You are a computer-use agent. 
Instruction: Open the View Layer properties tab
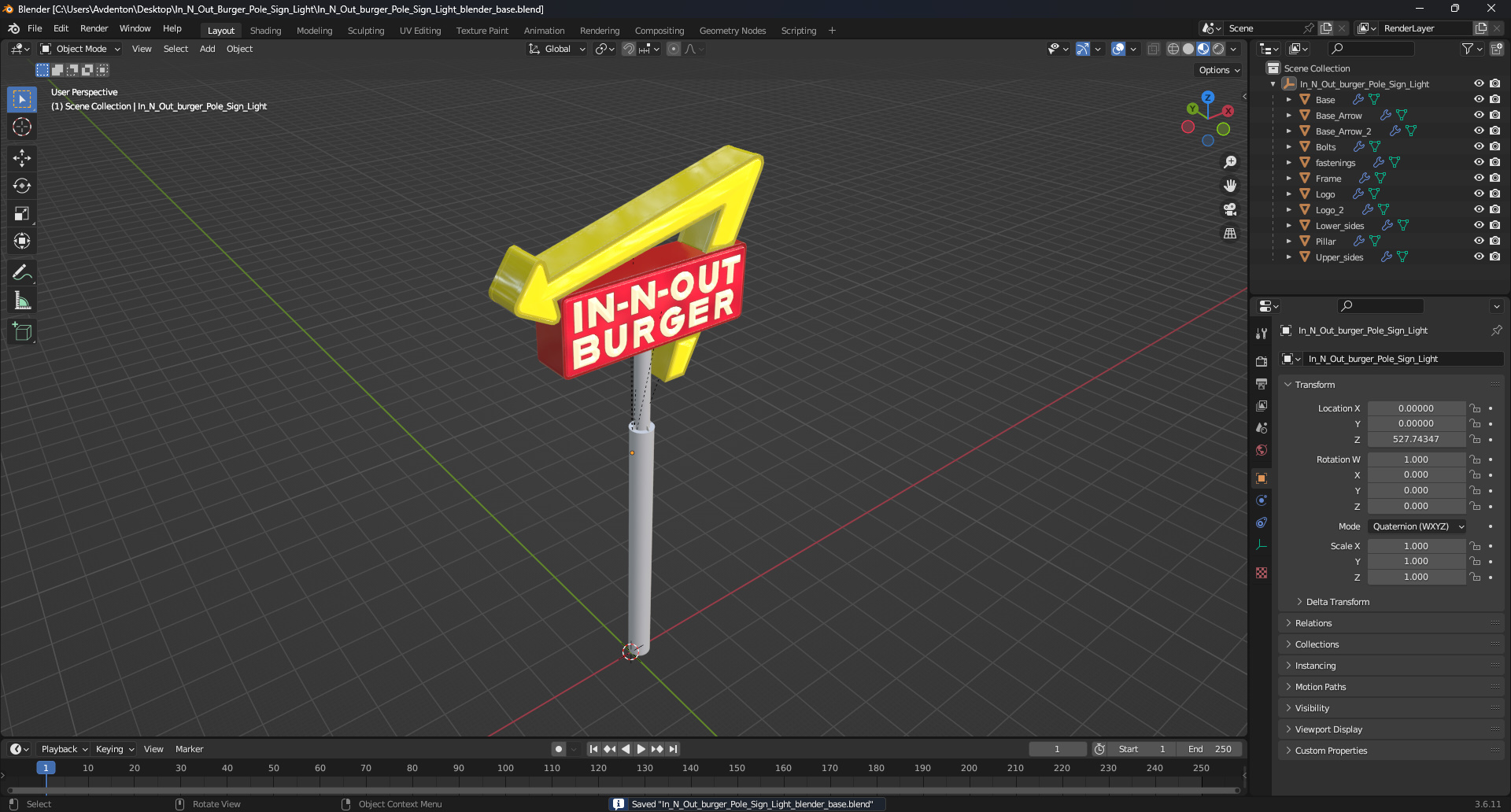tap(1262, 406)
